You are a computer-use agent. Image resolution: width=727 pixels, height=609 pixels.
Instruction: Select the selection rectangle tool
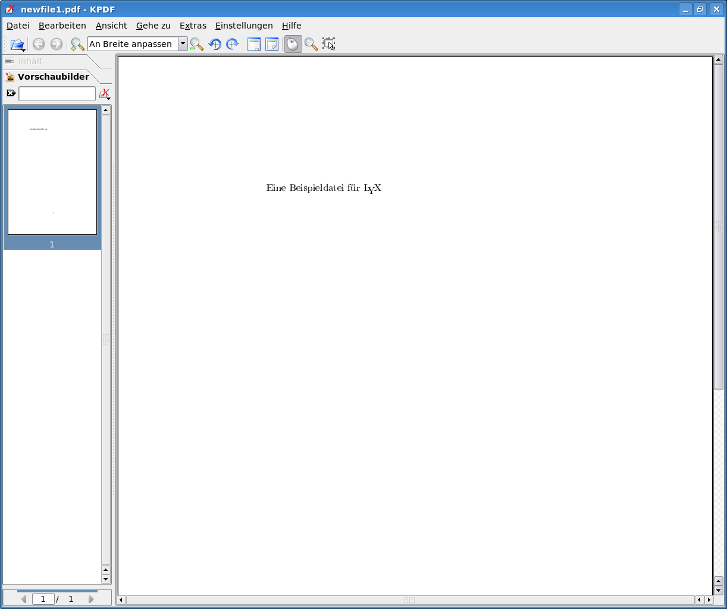(329, 44)
